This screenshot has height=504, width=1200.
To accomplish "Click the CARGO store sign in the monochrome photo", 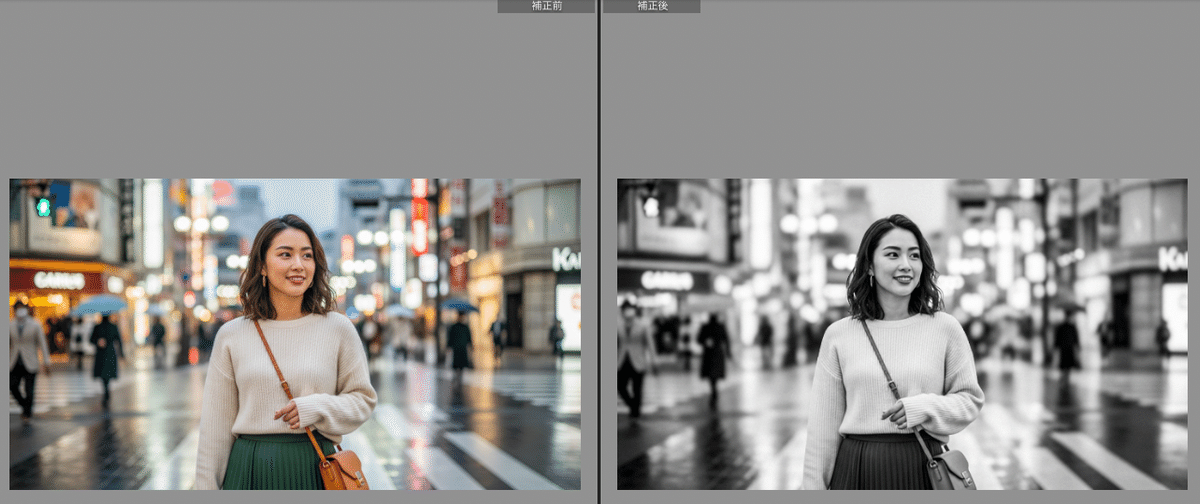I will [666, 280].
